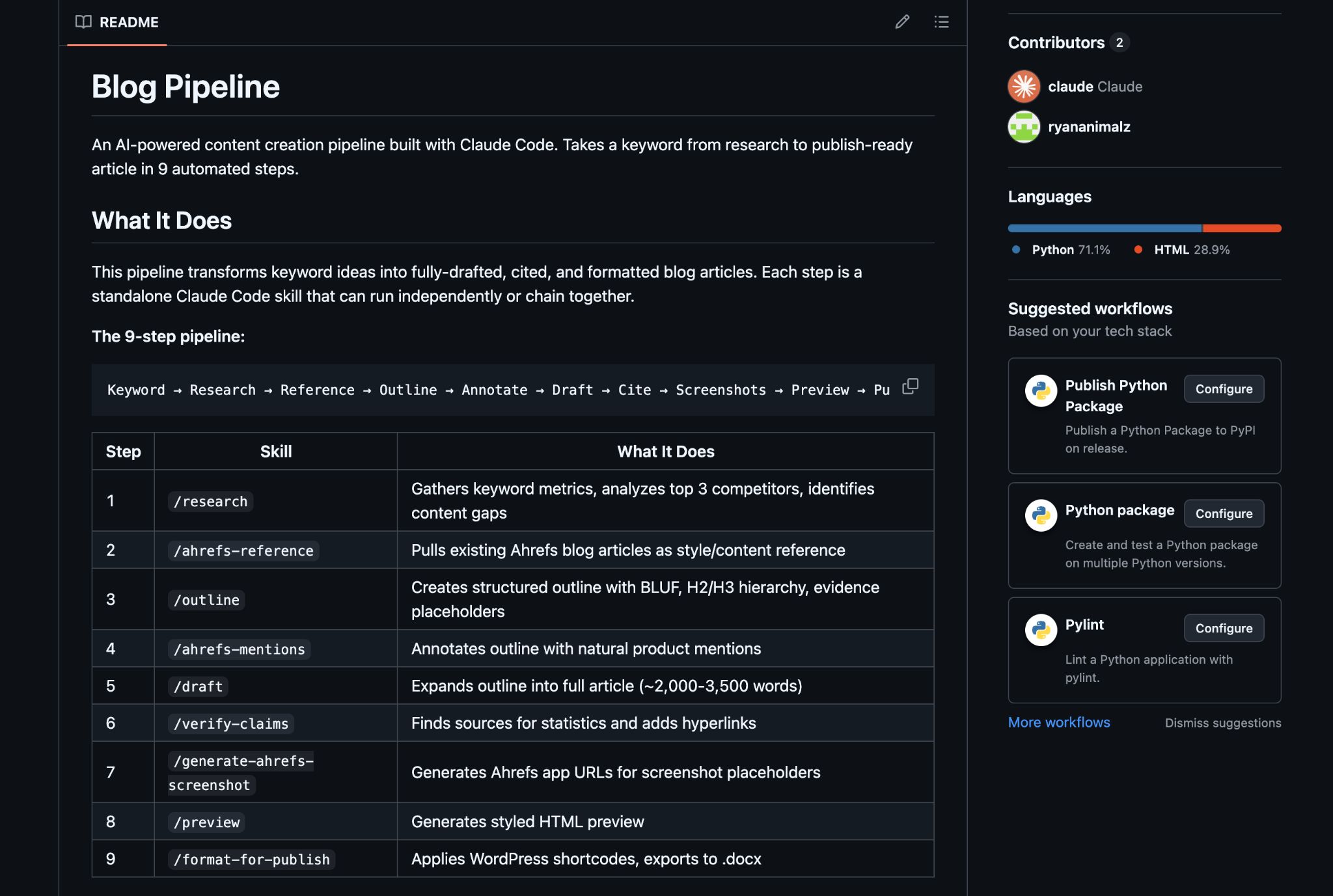The height and width of the screenshot is (896, 1333).
Task: Open the Contributors section heading
Action: pyautogui.click(x=1056, y=43)
